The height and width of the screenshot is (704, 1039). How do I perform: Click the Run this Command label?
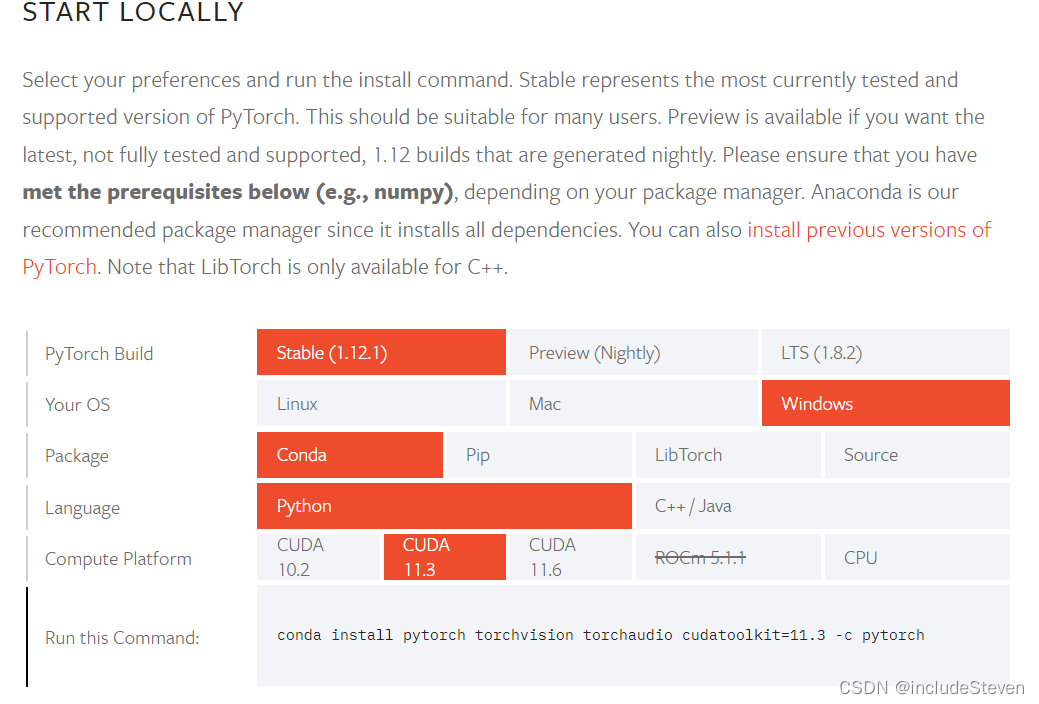(x=122, y=638)
